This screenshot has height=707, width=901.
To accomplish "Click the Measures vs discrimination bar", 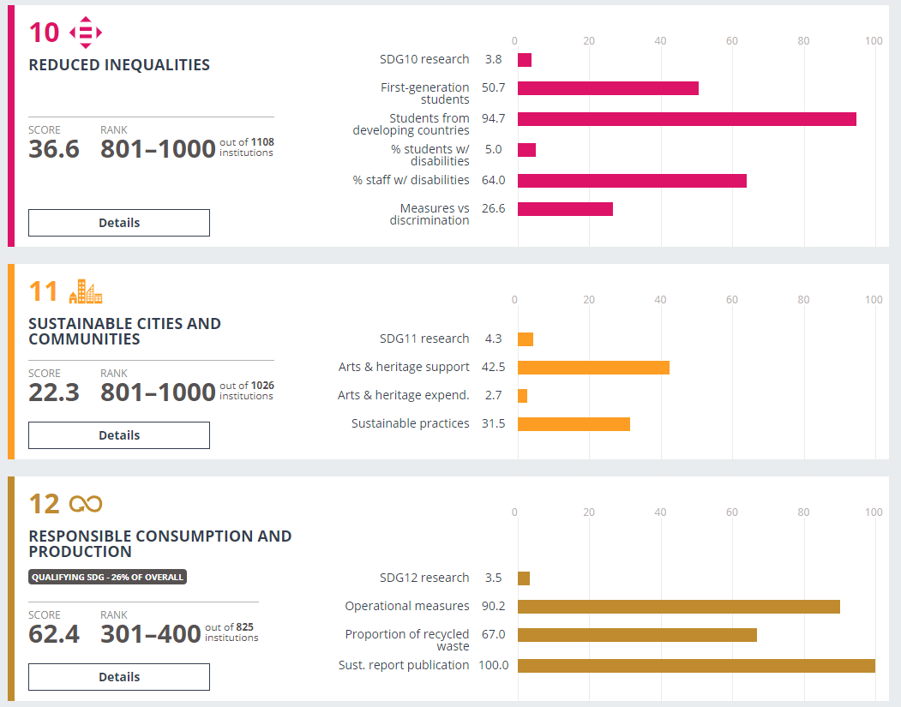I will [565, 209].
